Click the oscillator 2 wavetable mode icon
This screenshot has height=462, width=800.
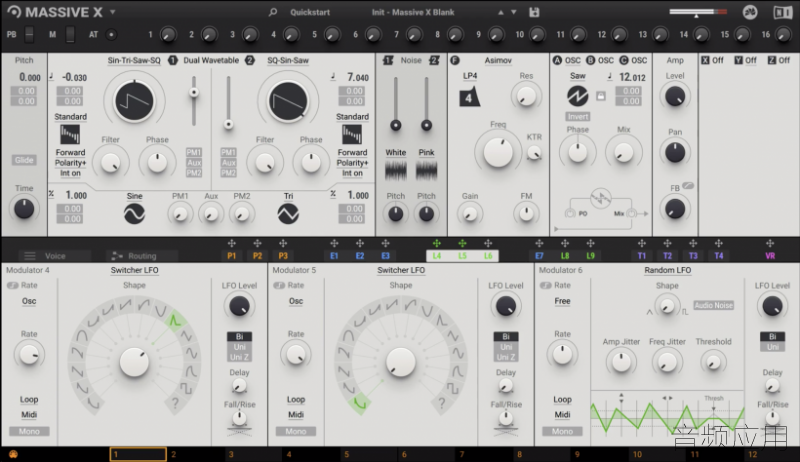(352, 135)
